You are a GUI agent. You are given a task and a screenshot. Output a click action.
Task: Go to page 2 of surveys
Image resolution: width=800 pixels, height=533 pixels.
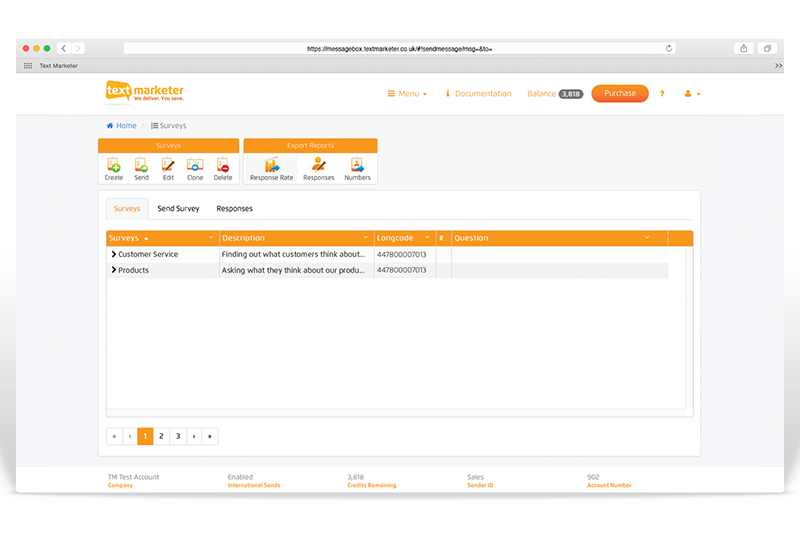[161, 436]
